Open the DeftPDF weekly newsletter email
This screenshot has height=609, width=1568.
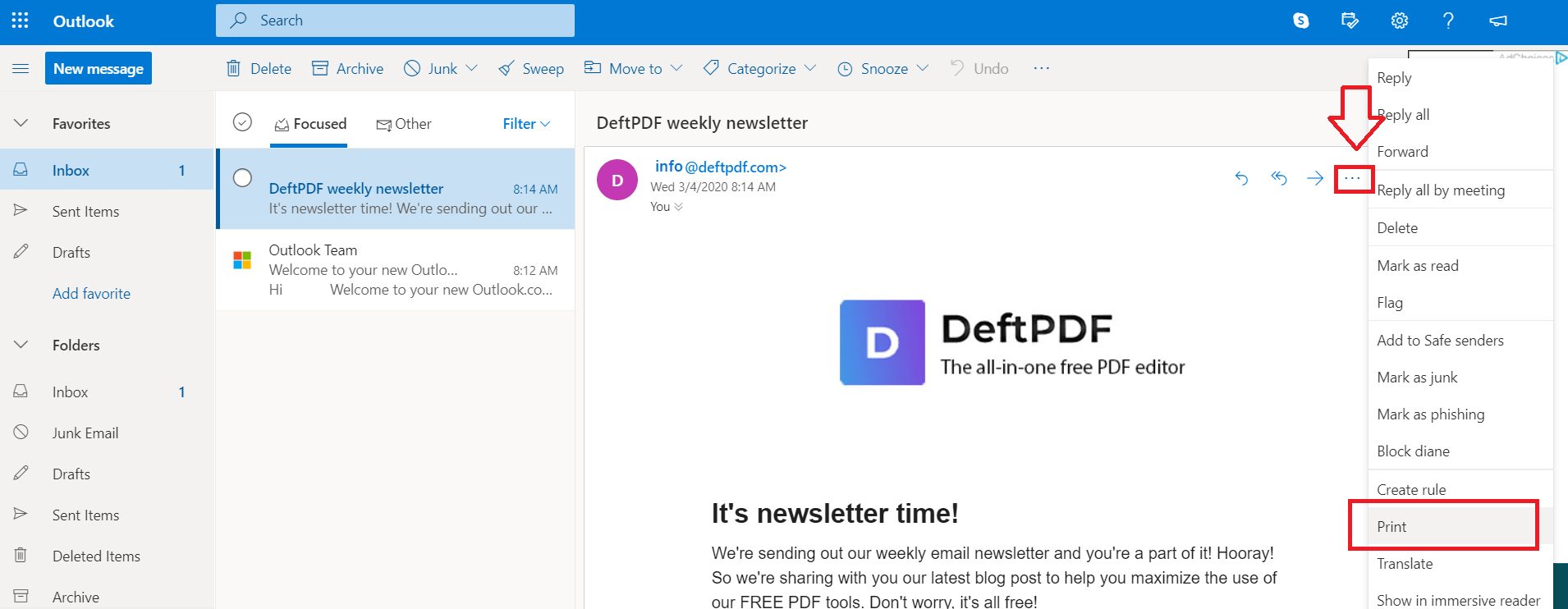pos(396,189)
